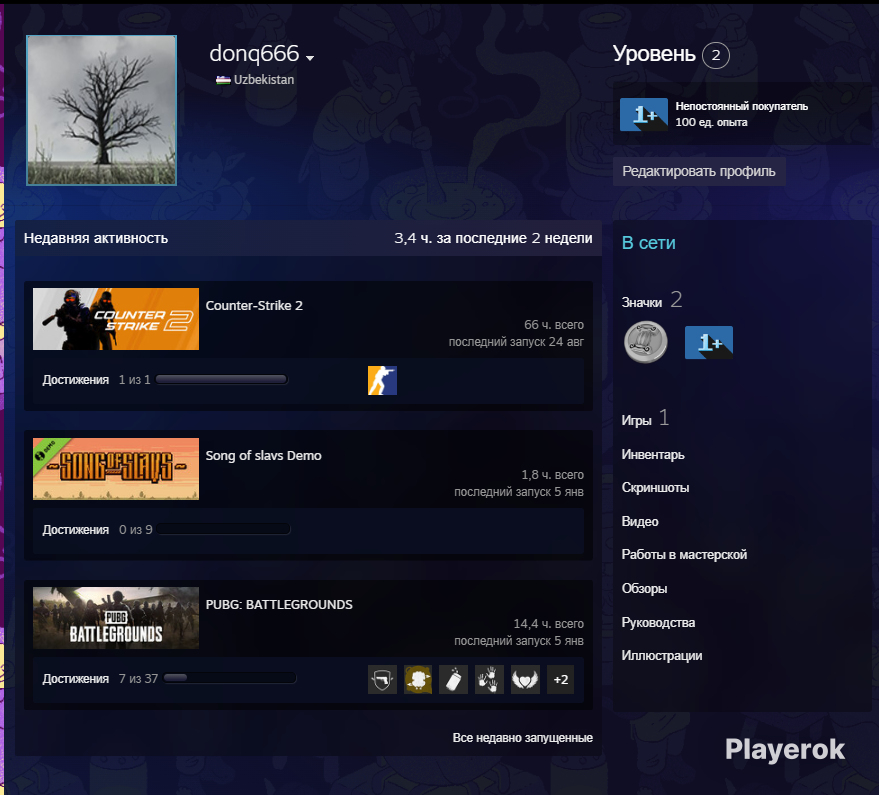Click the 14,4 ч. всего playtime
This screenshot has height=795, width=879.
tap(549, 624)
